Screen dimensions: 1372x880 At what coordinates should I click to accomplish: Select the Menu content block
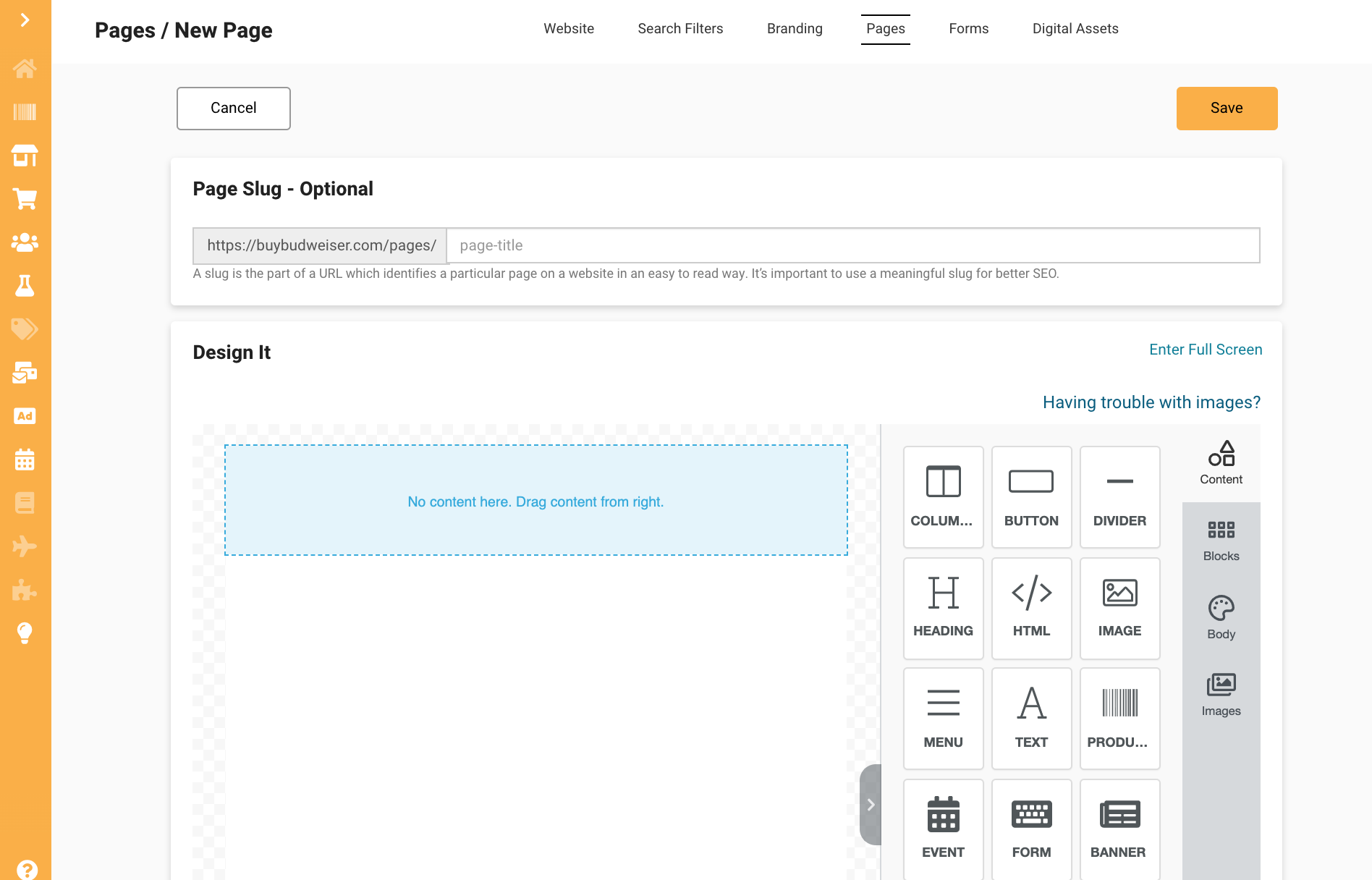coord(944,719)
